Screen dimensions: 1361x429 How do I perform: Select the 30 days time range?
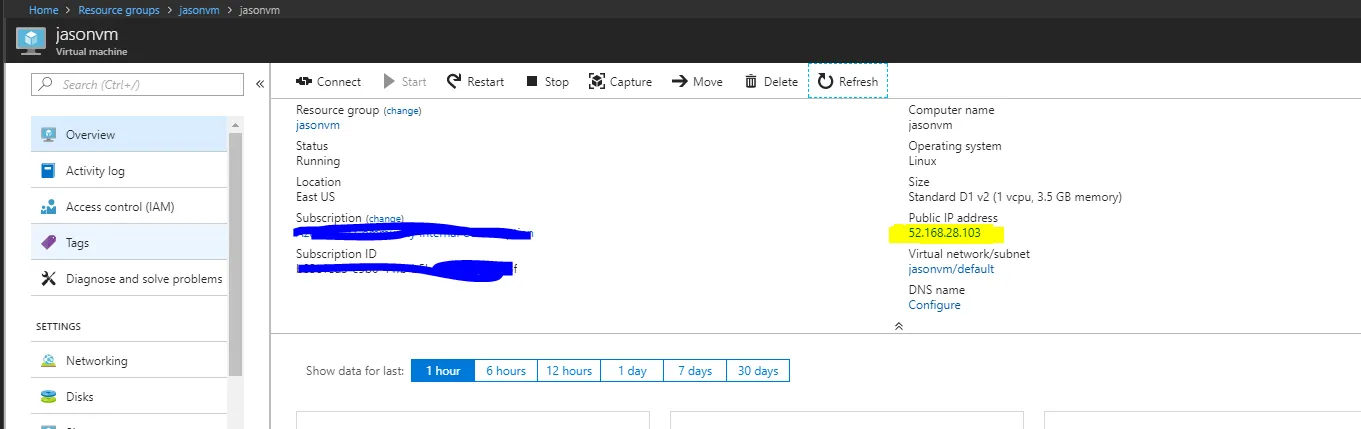758,371
